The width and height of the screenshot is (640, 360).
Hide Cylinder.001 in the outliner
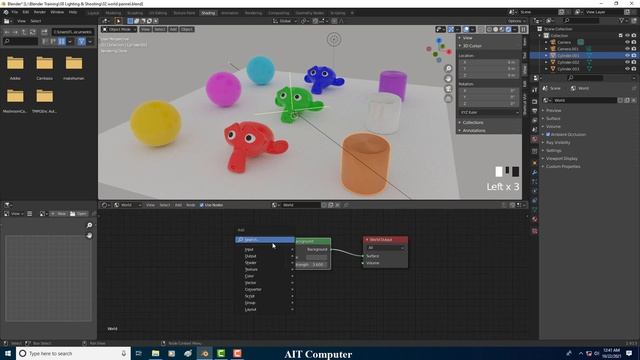(627, 56)
